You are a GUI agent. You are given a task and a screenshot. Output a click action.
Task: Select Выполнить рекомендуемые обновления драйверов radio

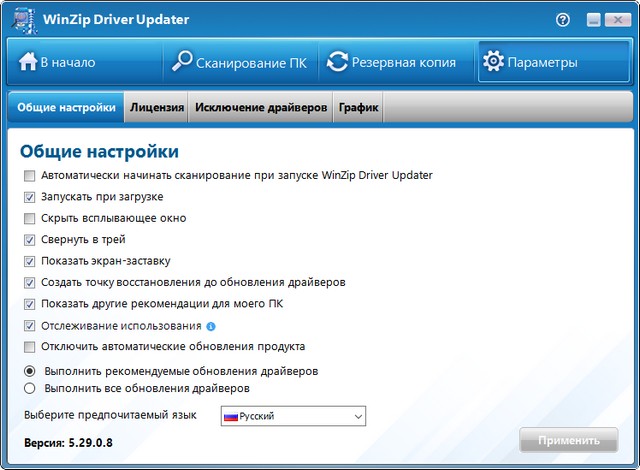click(x=29, y=371)
